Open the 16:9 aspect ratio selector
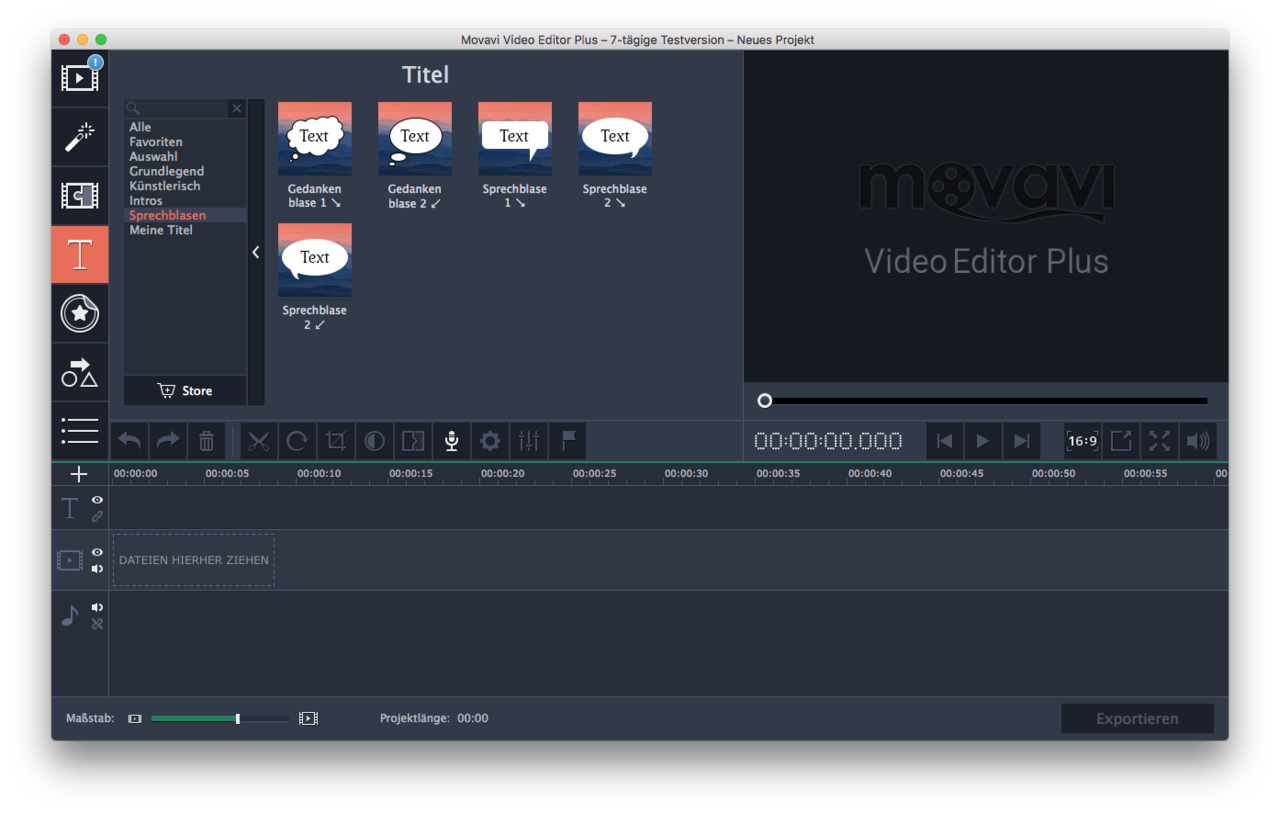The image size is (1280, 814). [1082, 441]
